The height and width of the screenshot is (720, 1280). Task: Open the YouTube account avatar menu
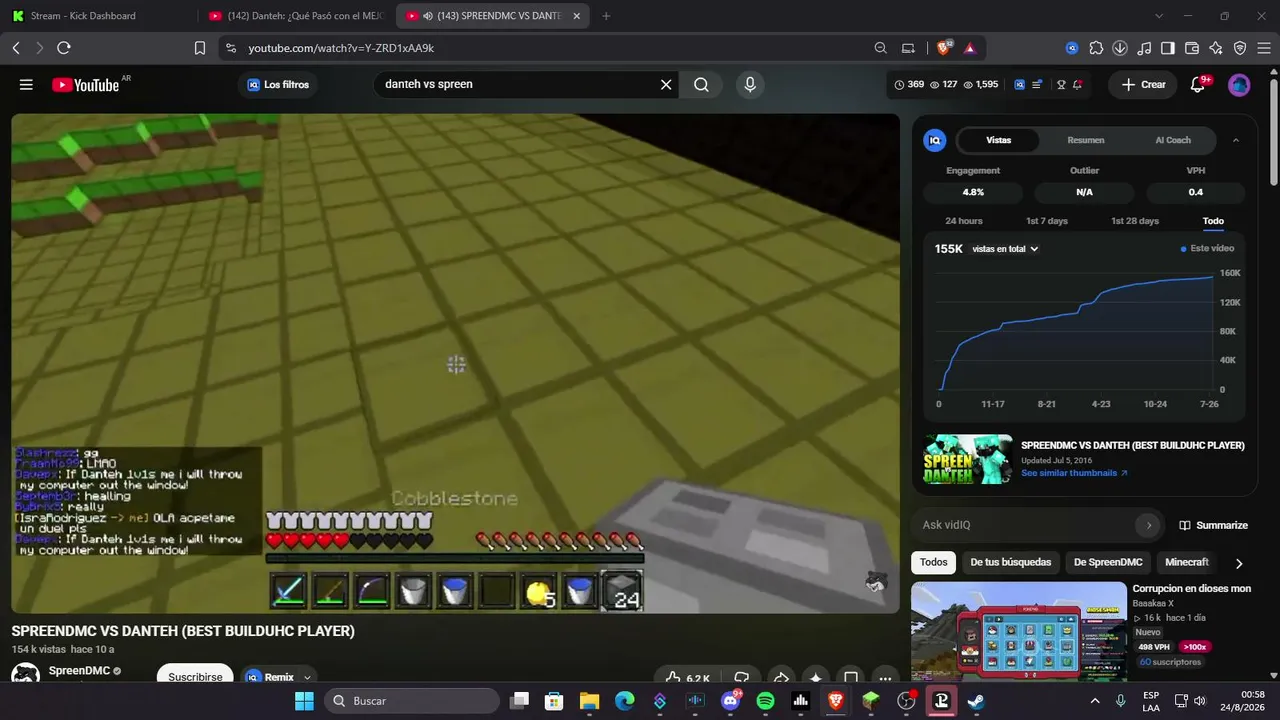point(1239,85)
